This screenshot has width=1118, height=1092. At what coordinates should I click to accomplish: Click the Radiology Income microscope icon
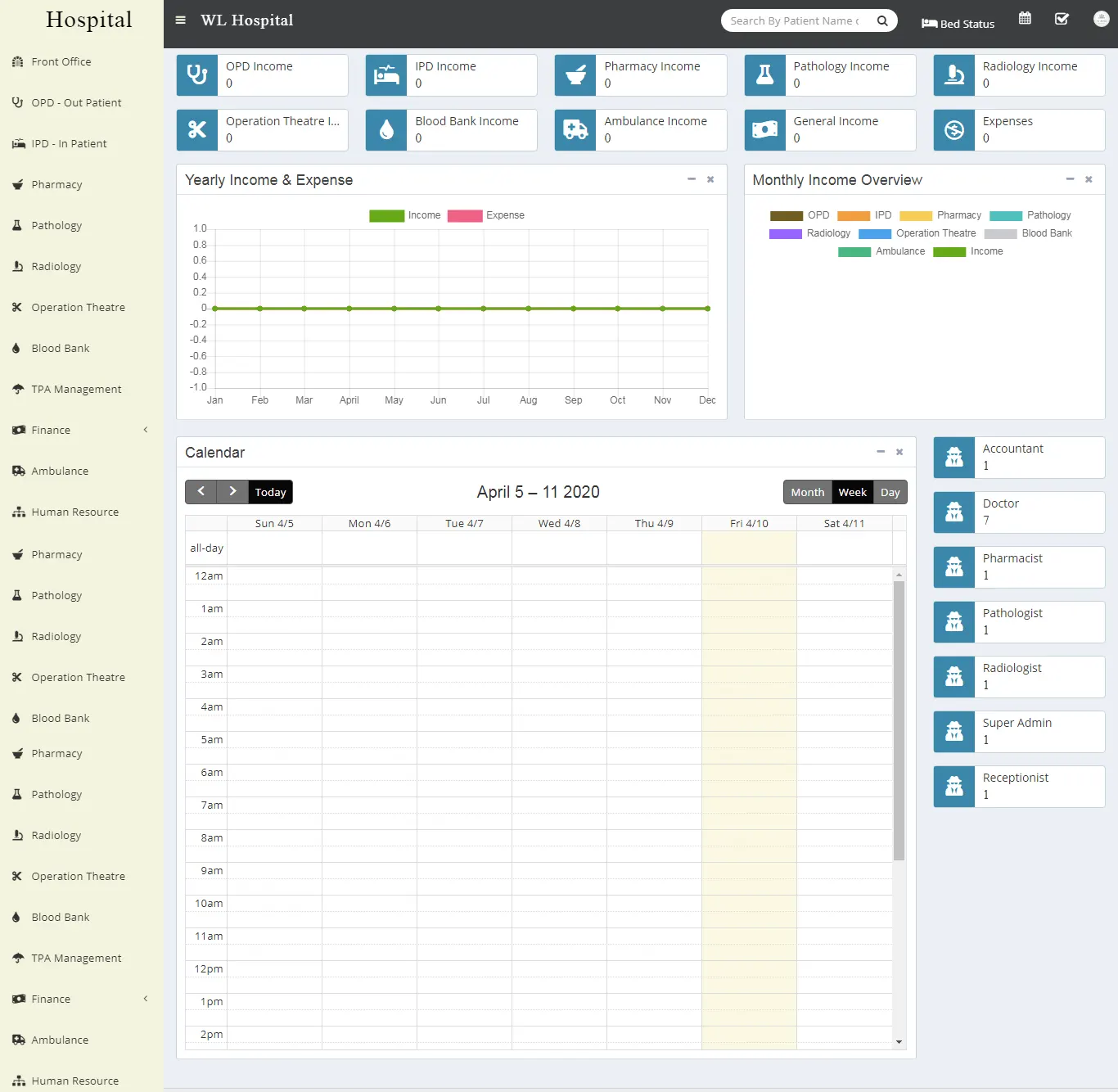coord(954,75)
